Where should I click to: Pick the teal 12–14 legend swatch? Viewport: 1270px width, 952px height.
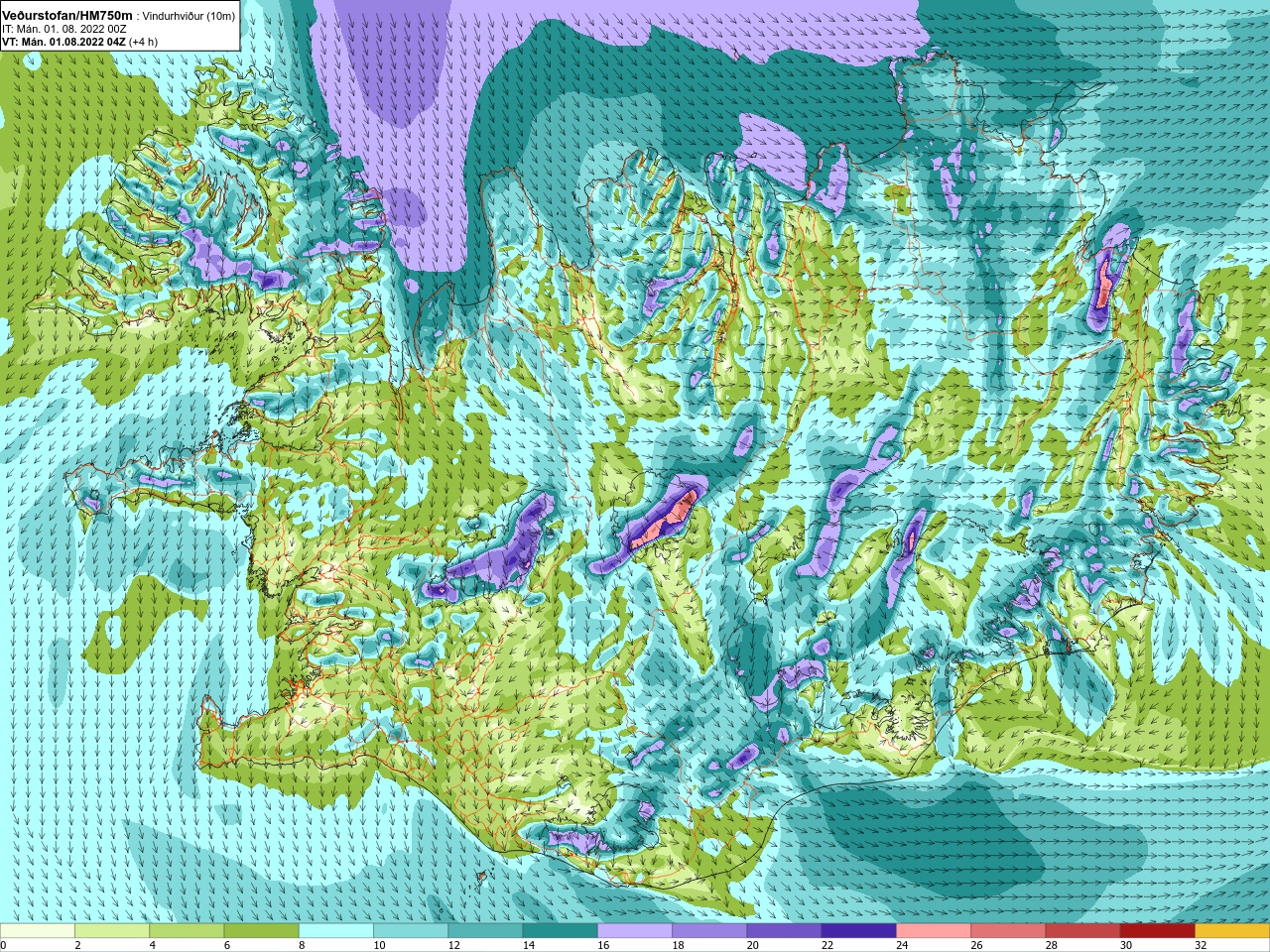coord(485,930)
